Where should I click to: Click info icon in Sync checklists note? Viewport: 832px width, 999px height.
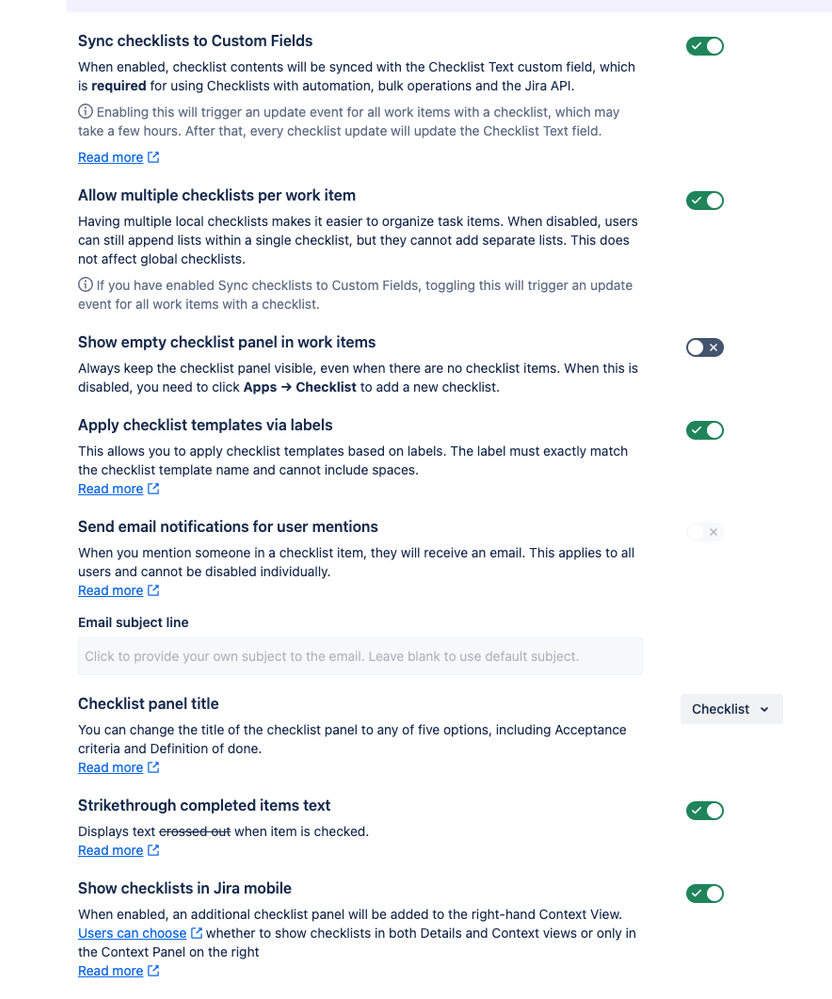(x=85, y=111)
